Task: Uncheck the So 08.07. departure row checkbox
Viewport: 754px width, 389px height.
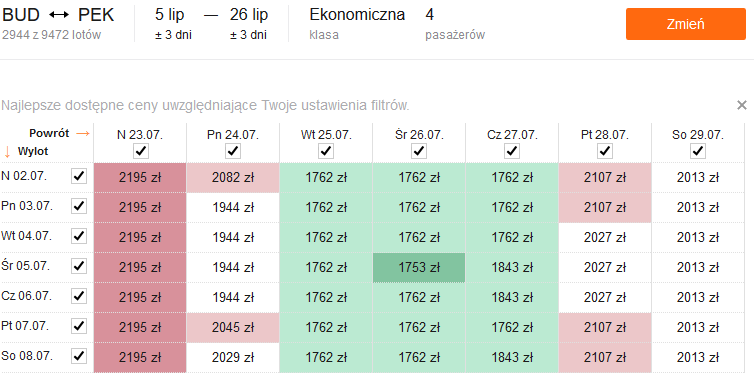Action: [x=79, y=356]
